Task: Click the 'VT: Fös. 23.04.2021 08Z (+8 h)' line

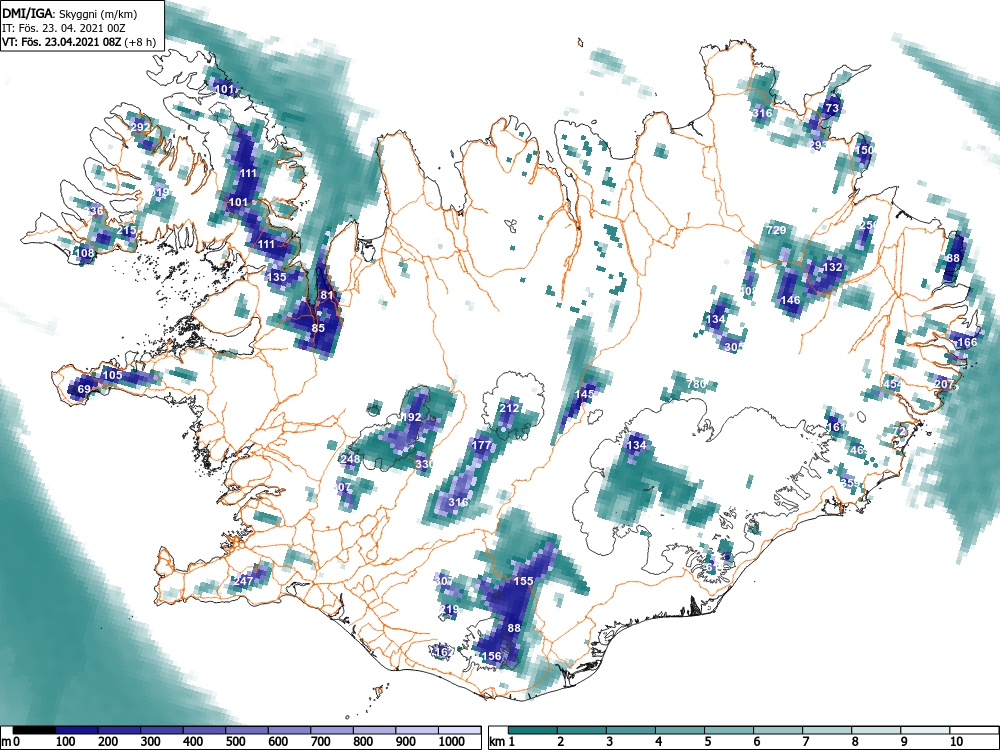Action: click(79, 42)
